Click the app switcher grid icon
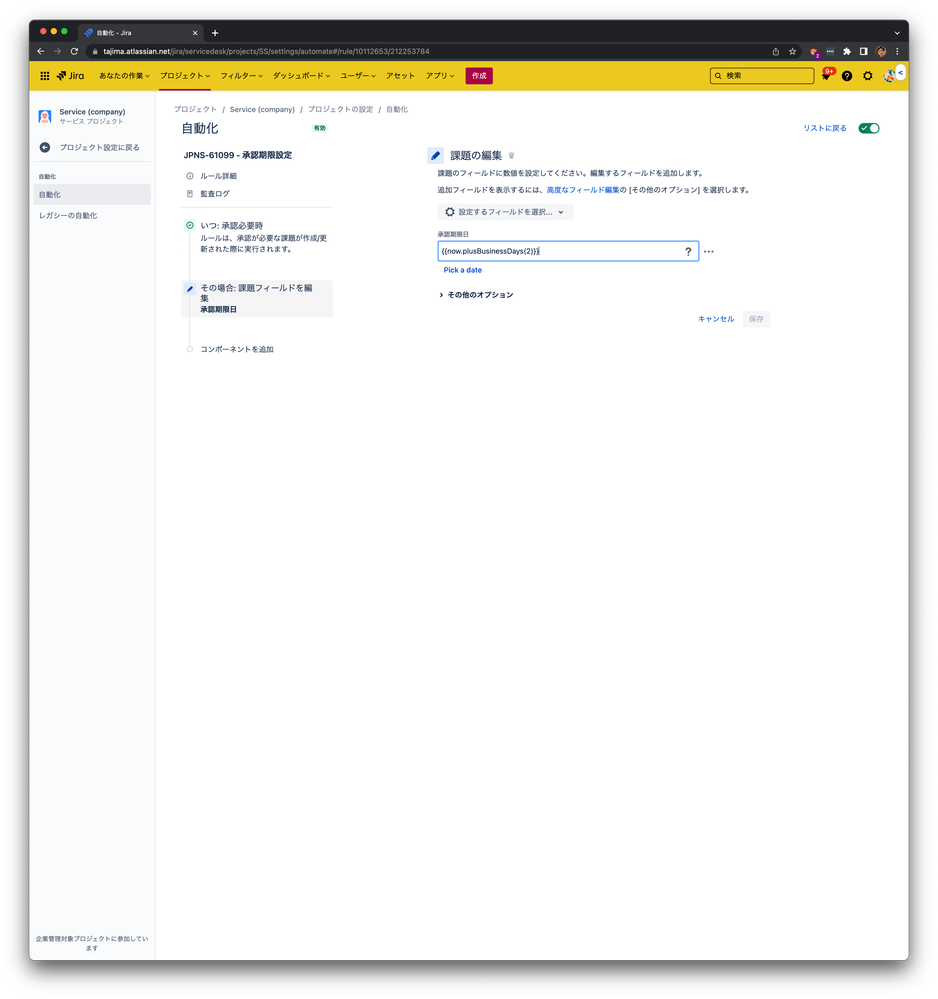 (44, 75)
